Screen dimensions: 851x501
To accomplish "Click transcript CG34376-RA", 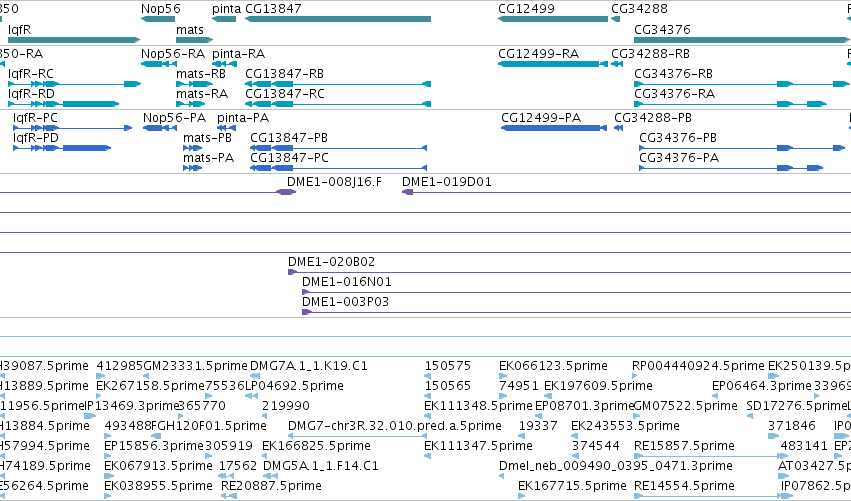I will pyautogui.click(x=731, y=104).
